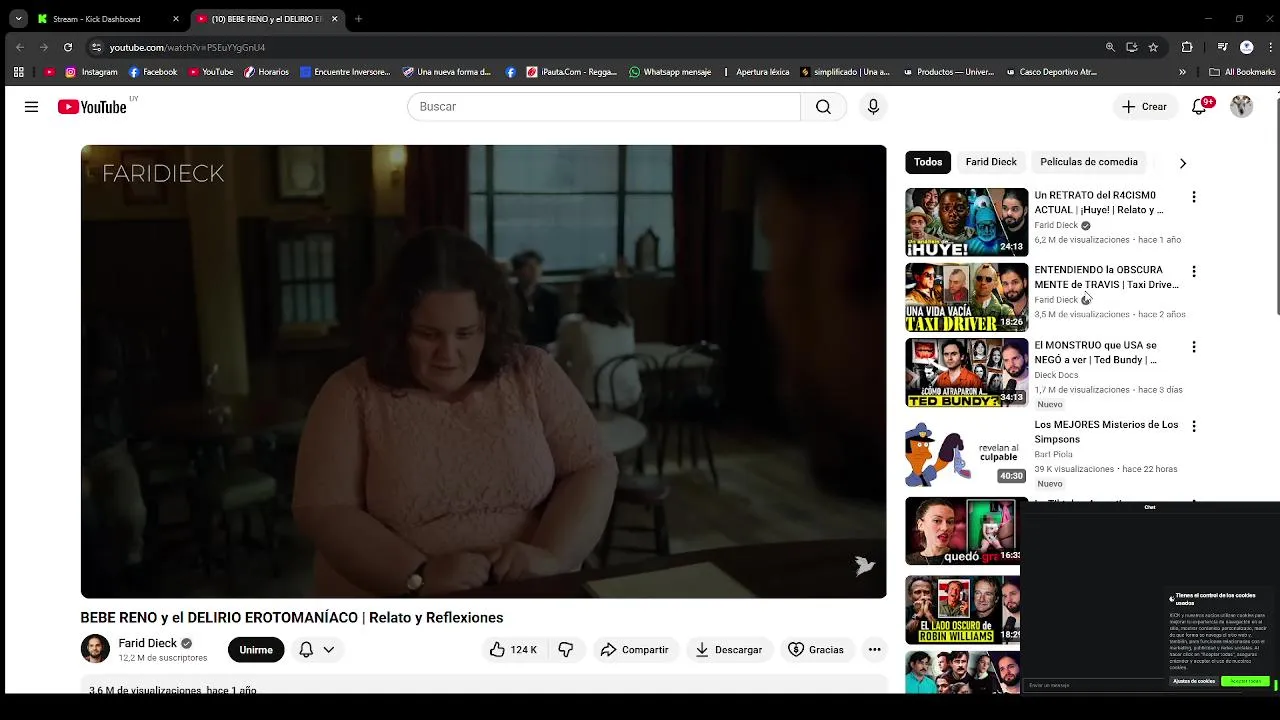Open Facebook bookmark
The image size is (1280, 720).
pyautogui.click(x=153, y=72)
